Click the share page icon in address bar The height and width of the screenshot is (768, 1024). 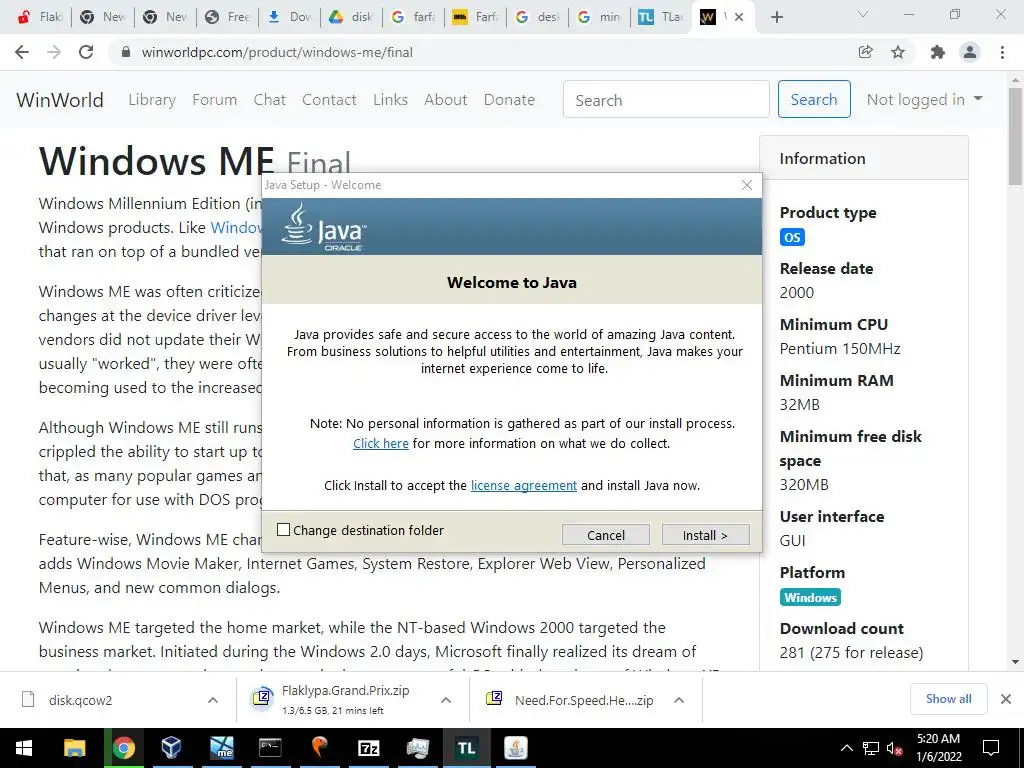pos(865,52)
